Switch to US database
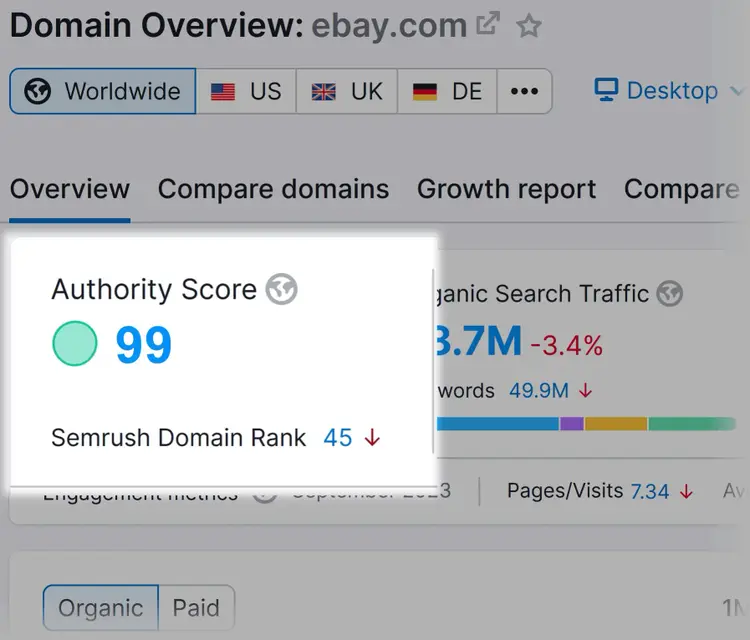The height and width of the screenshot is (640, 750). [x=246, y=91]
